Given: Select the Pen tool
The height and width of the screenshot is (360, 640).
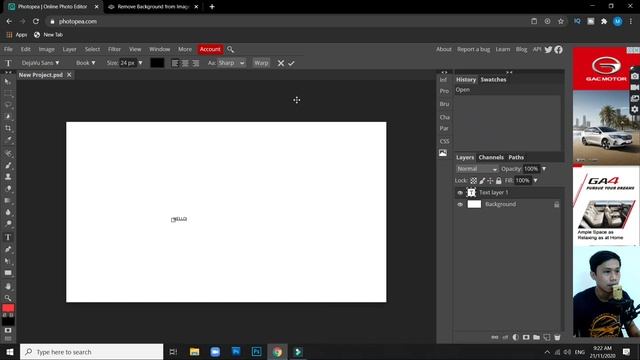Looking at the screenshot, I should (8, 249).
